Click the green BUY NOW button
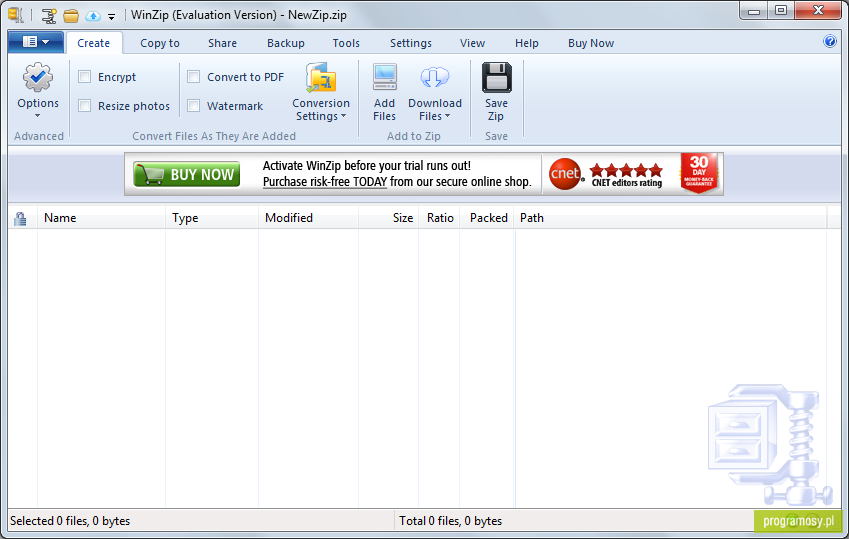This screenshot has height=539, width=849. click(187, 174)
